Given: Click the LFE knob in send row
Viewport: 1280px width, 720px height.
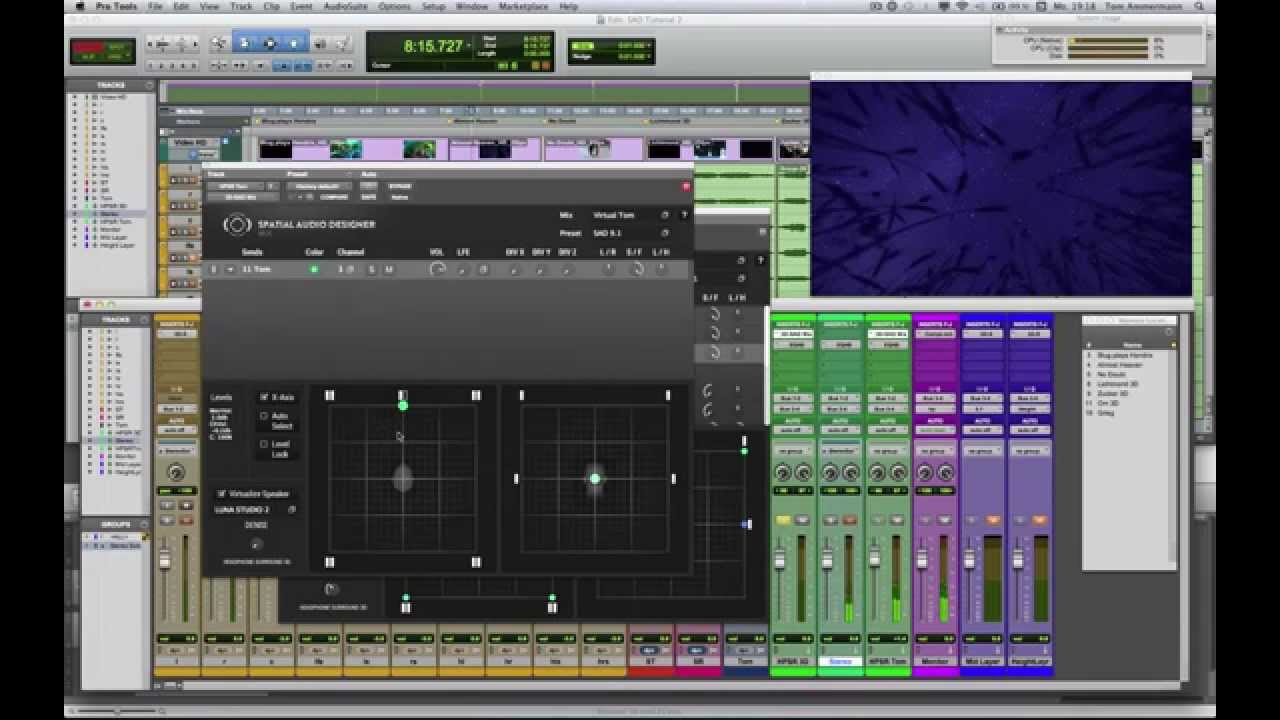Looking at the screenshot, I should [x=463, y=269].
